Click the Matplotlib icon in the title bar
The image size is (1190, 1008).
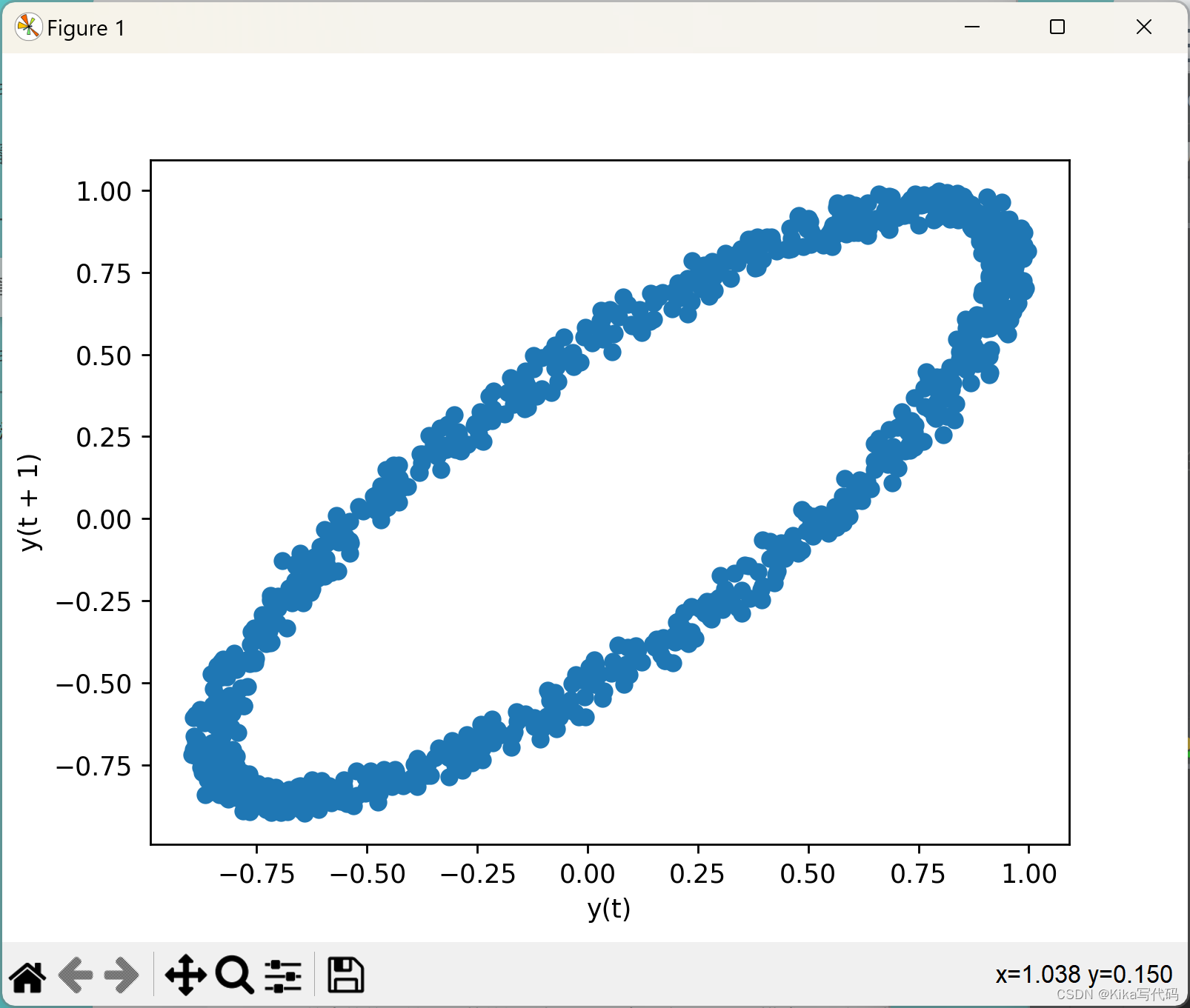28,27
